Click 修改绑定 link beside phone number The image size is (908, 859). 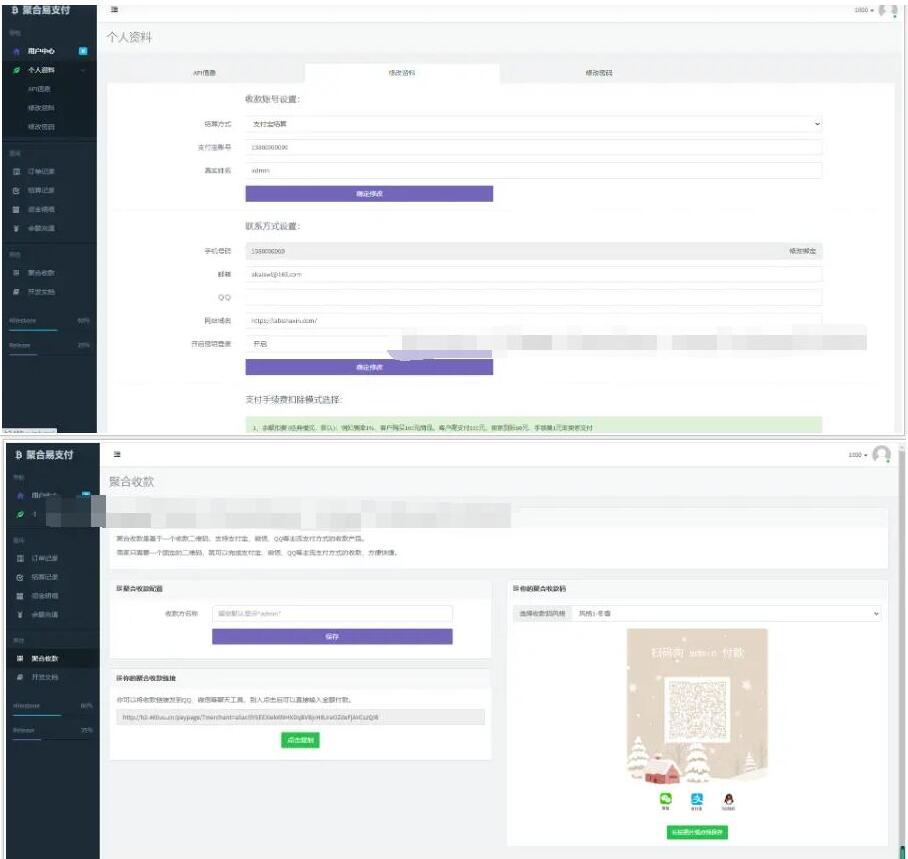[802, 251]
